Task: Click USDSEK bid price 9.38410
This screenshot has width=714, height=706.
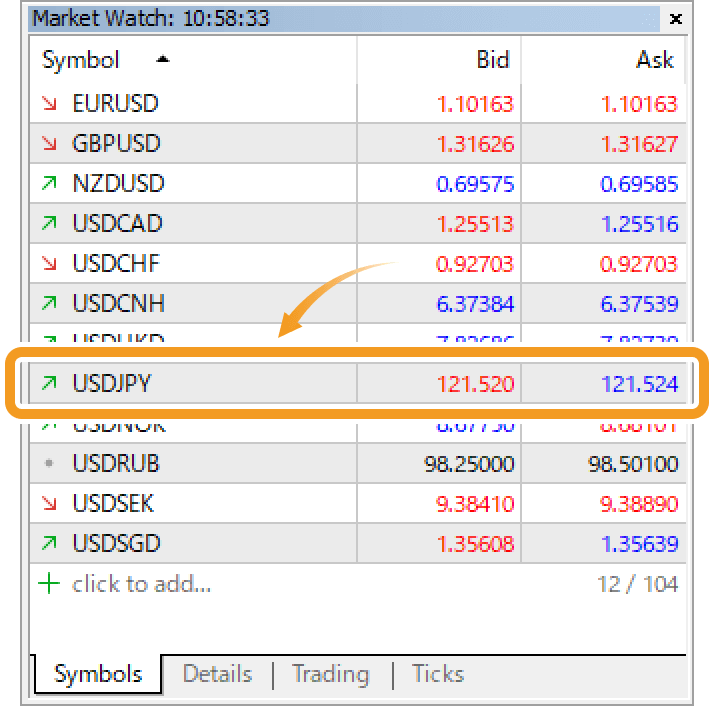Action: pyautogui.click(x=475, y=505)
